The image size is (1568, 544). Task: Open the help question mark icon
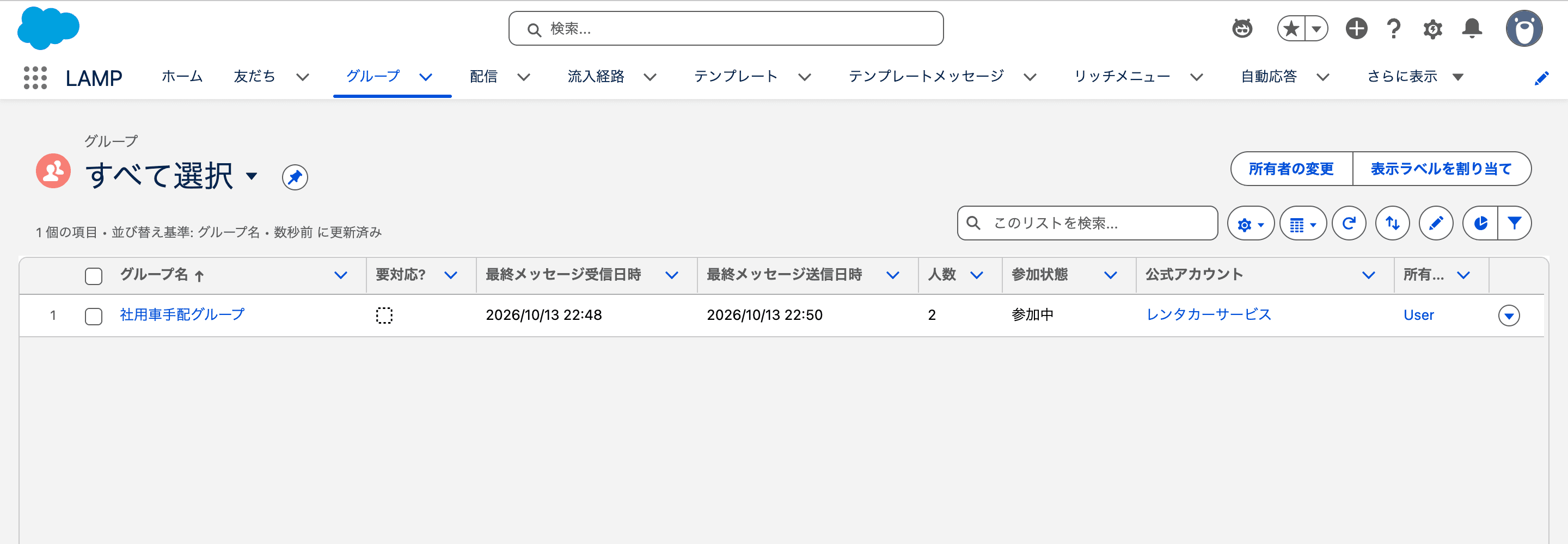pos(1393,28)
